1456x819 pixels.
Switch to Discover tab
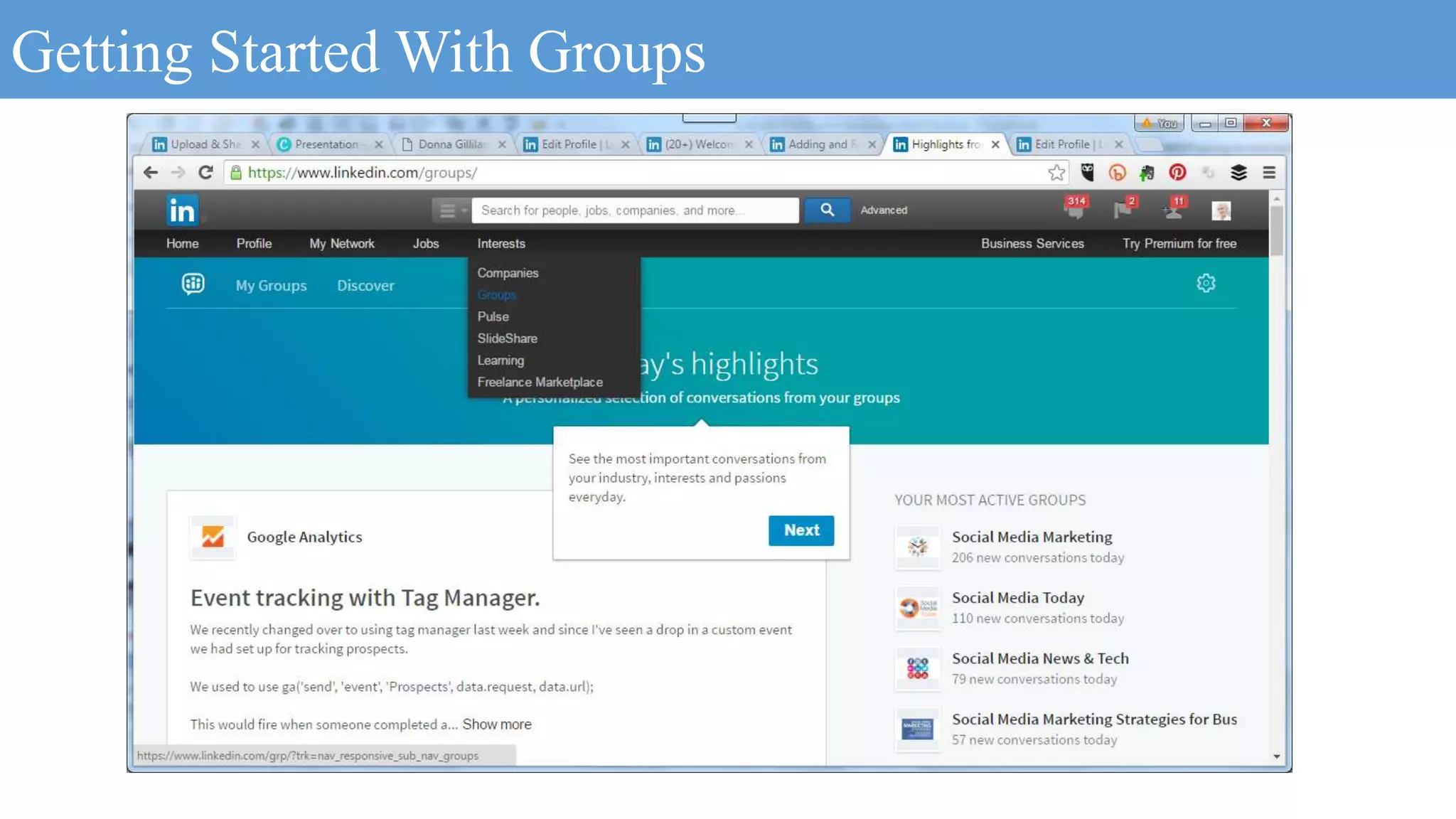[x=365, y=285]
